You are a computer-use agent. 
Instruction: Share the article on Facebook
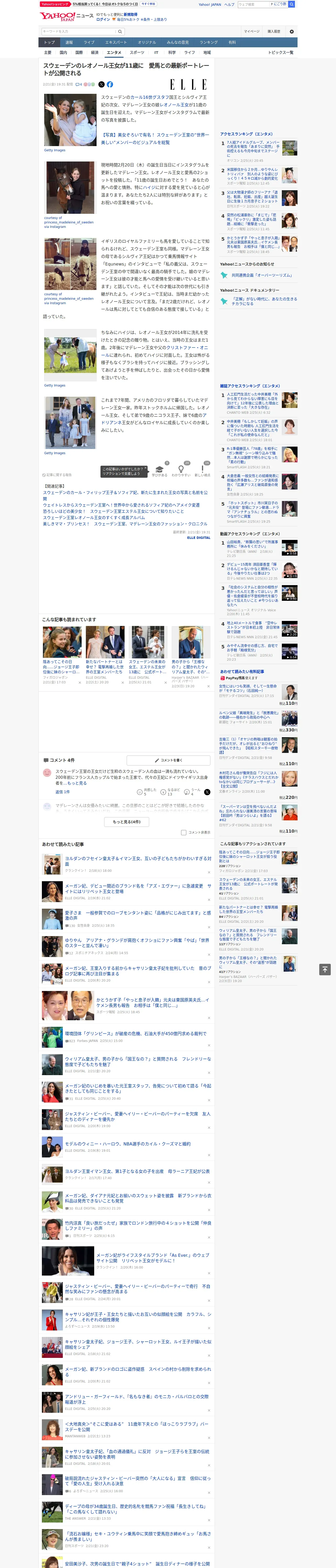[110, 85]
